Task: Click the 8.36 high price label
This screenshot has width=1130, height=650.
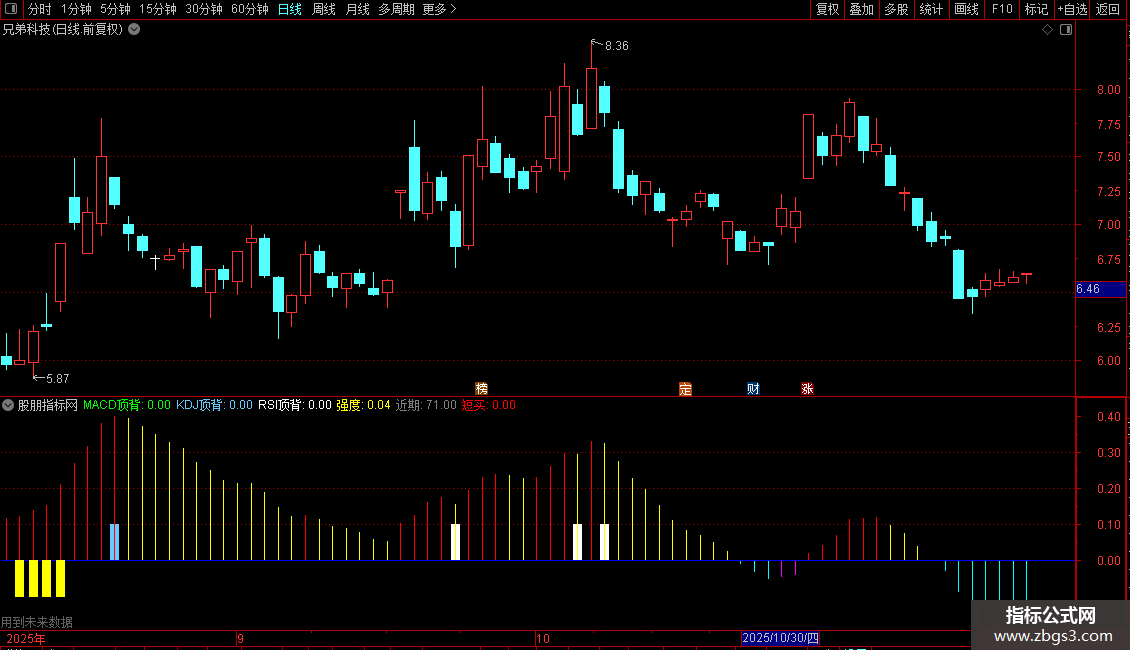Action: pos(617,46)
